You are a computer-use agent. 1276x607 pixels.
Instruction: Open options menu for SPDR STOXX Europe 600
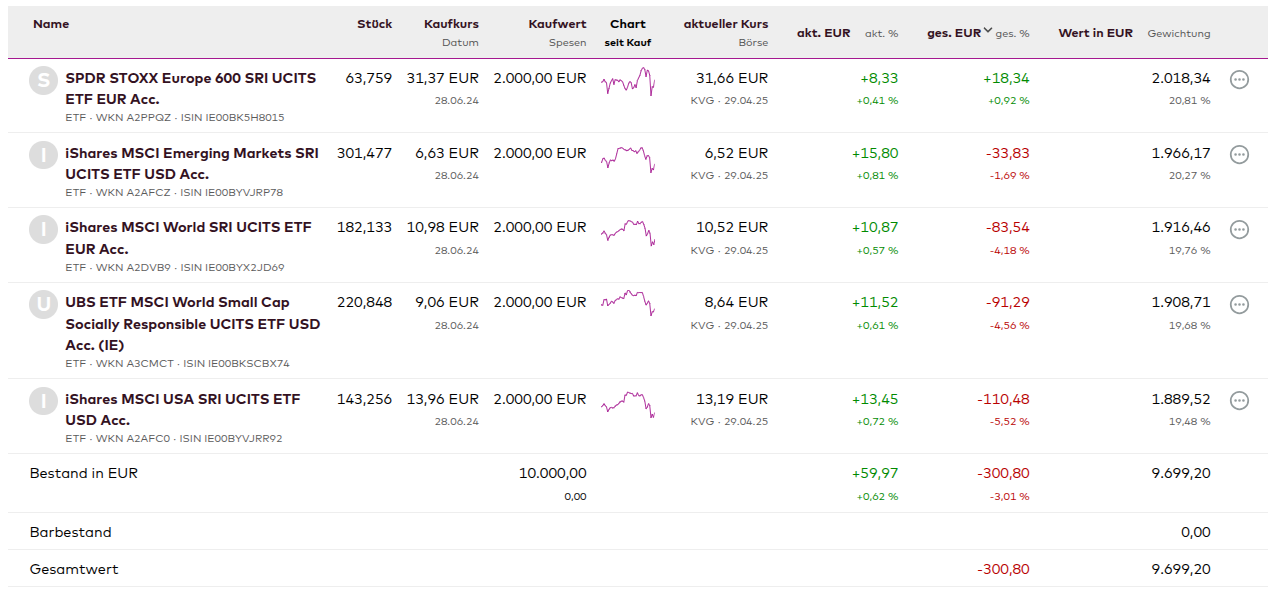click(1239, 80)
